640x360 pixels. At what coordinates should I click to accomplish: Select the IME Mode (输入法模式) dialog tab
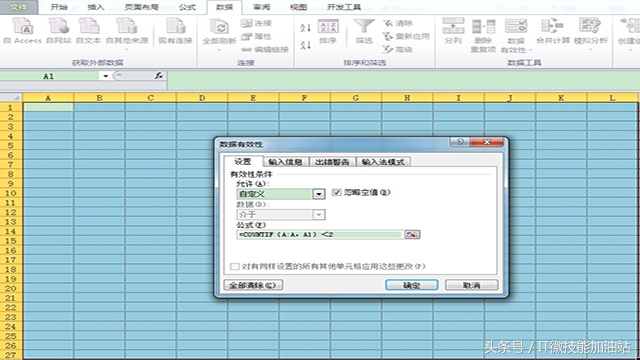pyautogui.click(x=383, y=162)
